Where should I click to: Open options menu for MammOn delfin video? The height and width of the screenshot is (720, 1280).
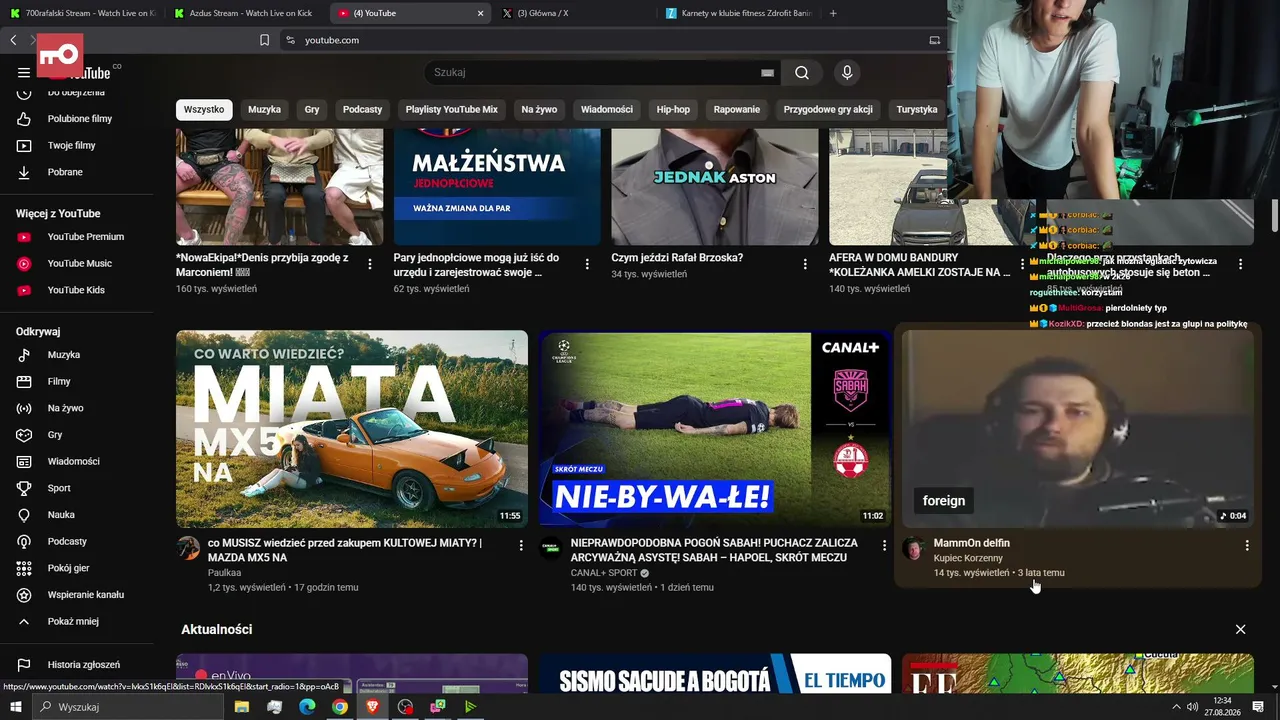[x=1247, y=546]
